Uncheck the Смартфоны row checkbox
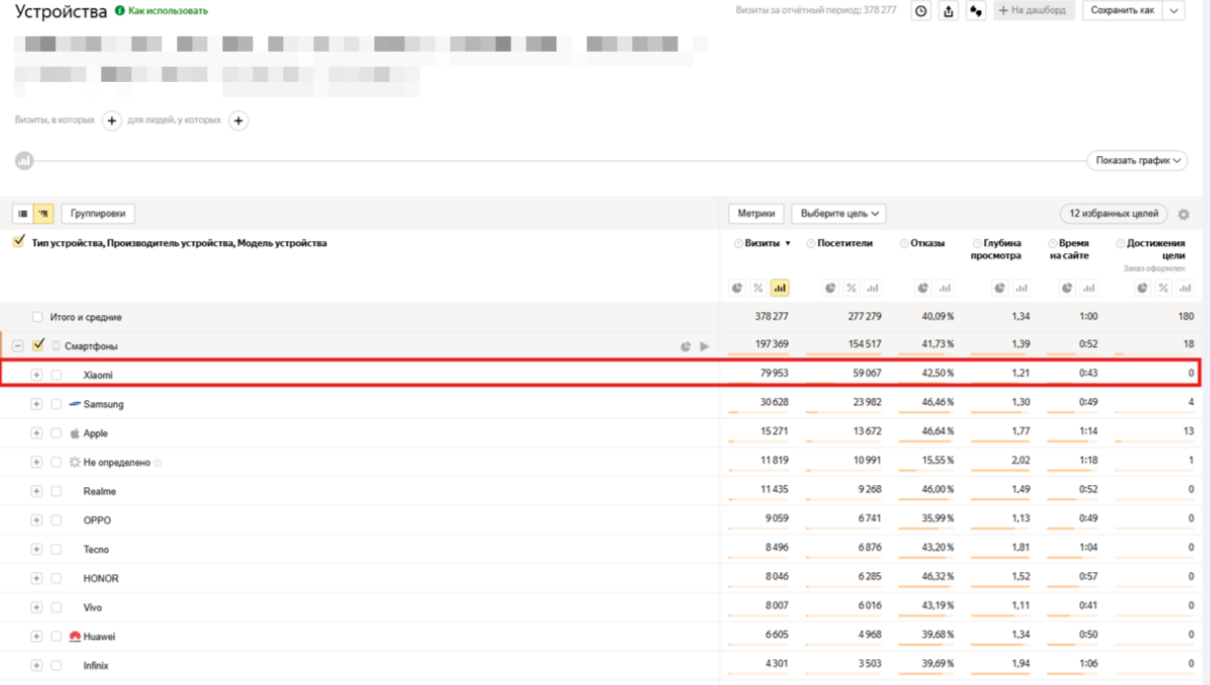This screenshot has height=685, width=1210. [38, 345]
